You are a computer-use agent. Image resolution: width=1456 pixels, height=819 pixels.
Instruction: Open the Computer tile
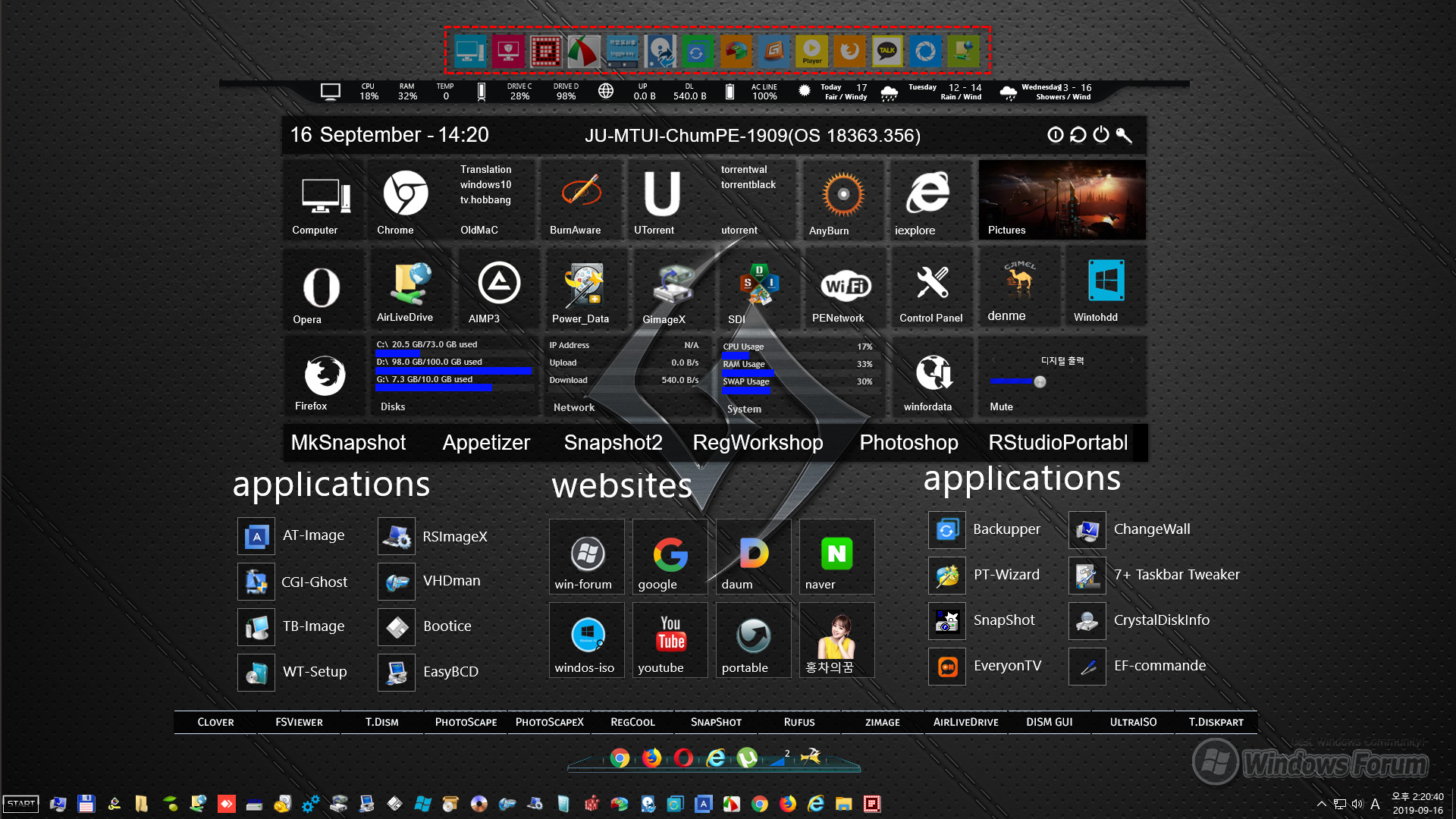pyautogui.click(x=325, y=200)
